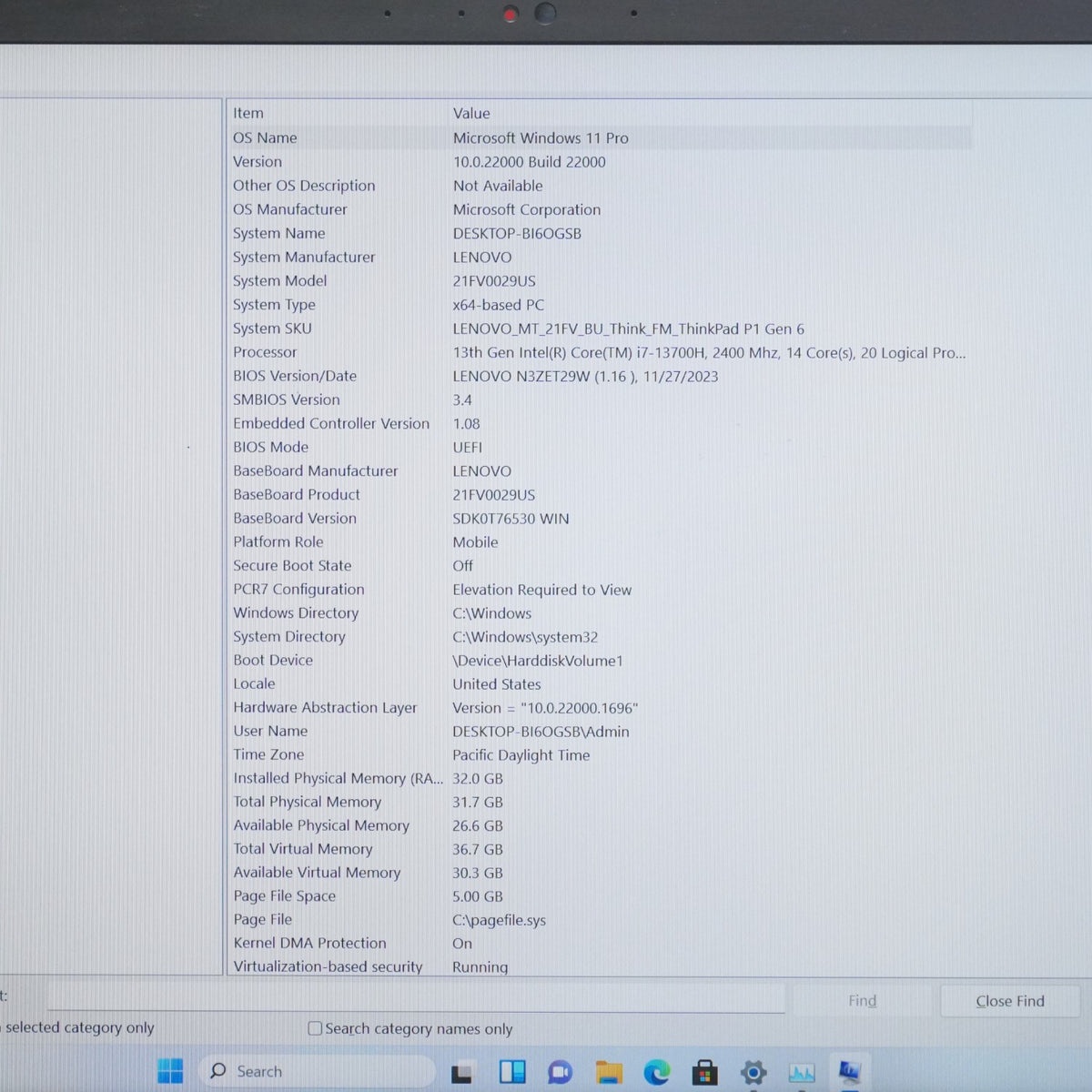Launch Microsoft Edge from the taskbar
This screenshot has width=1092, height=1092.
coord(656,1072)
